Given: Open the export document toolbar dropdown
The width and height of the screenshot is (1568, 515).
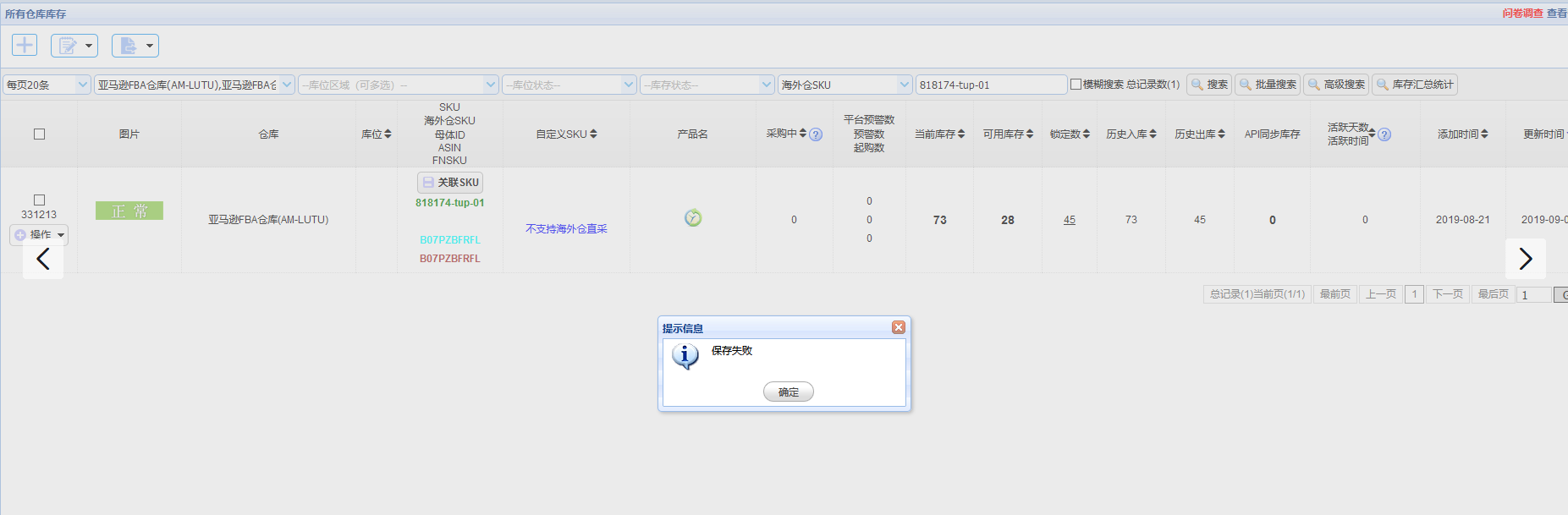Looking at the screenshot, I should tap(135, 46).
